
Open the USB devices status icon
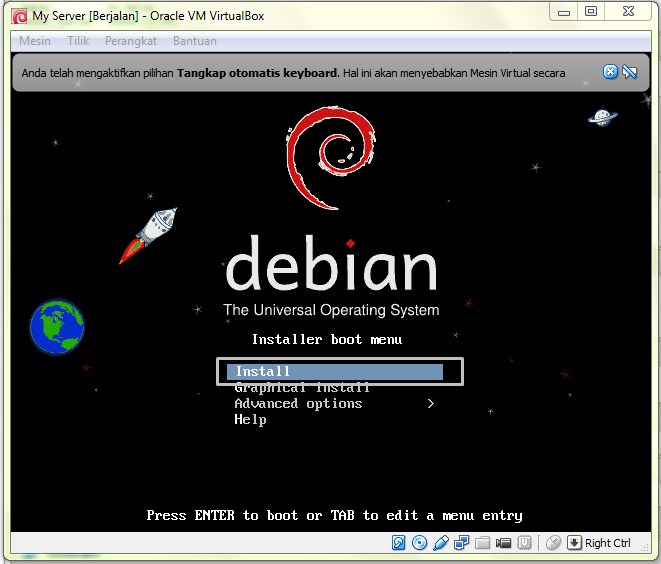(x=441, y=543)
